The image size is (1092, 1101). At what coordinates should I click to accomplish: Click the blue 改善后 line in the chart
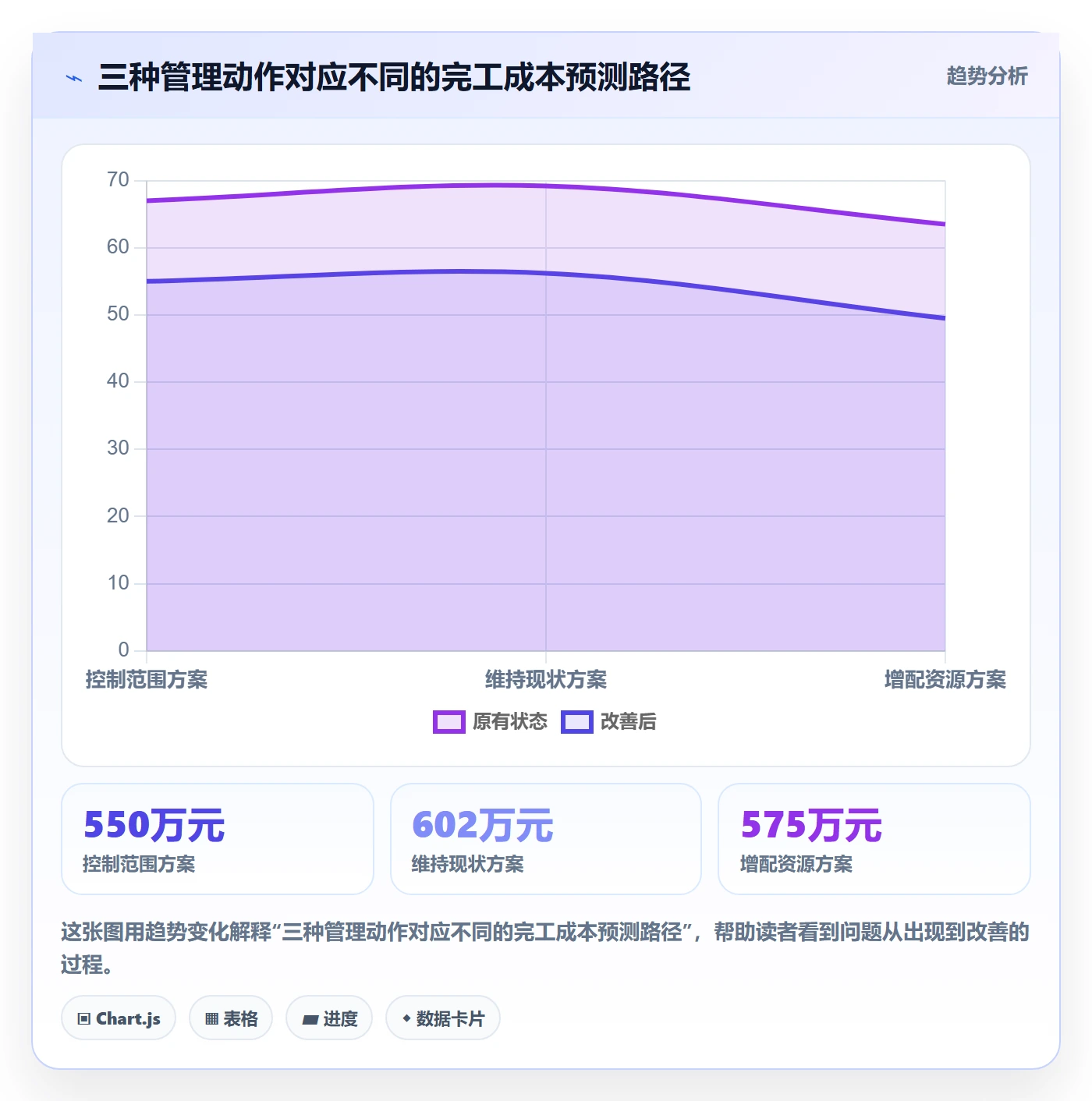[x=546, y=274]
